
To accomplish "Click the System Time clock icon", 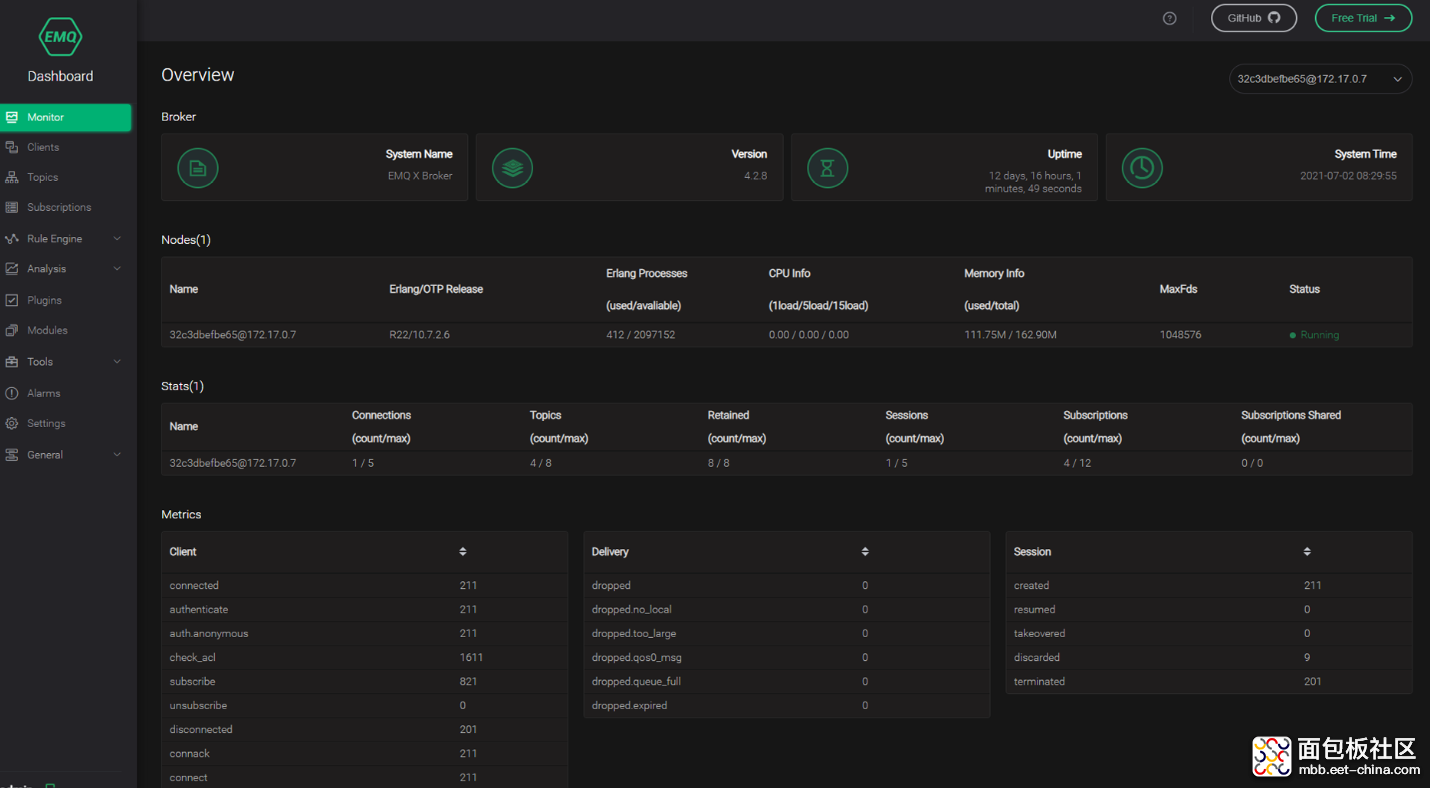I will point(1142,168).
